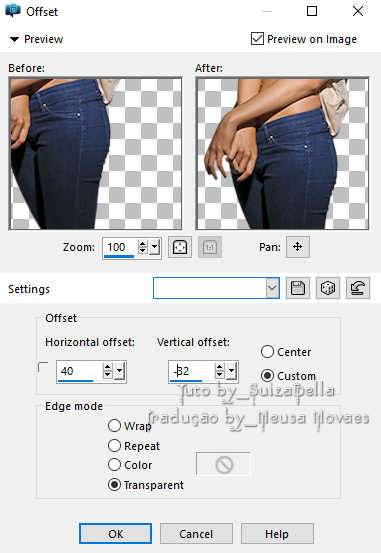Open the Settings presets dropdown
The height and width of the screenshot is (553, 381).
272,288
